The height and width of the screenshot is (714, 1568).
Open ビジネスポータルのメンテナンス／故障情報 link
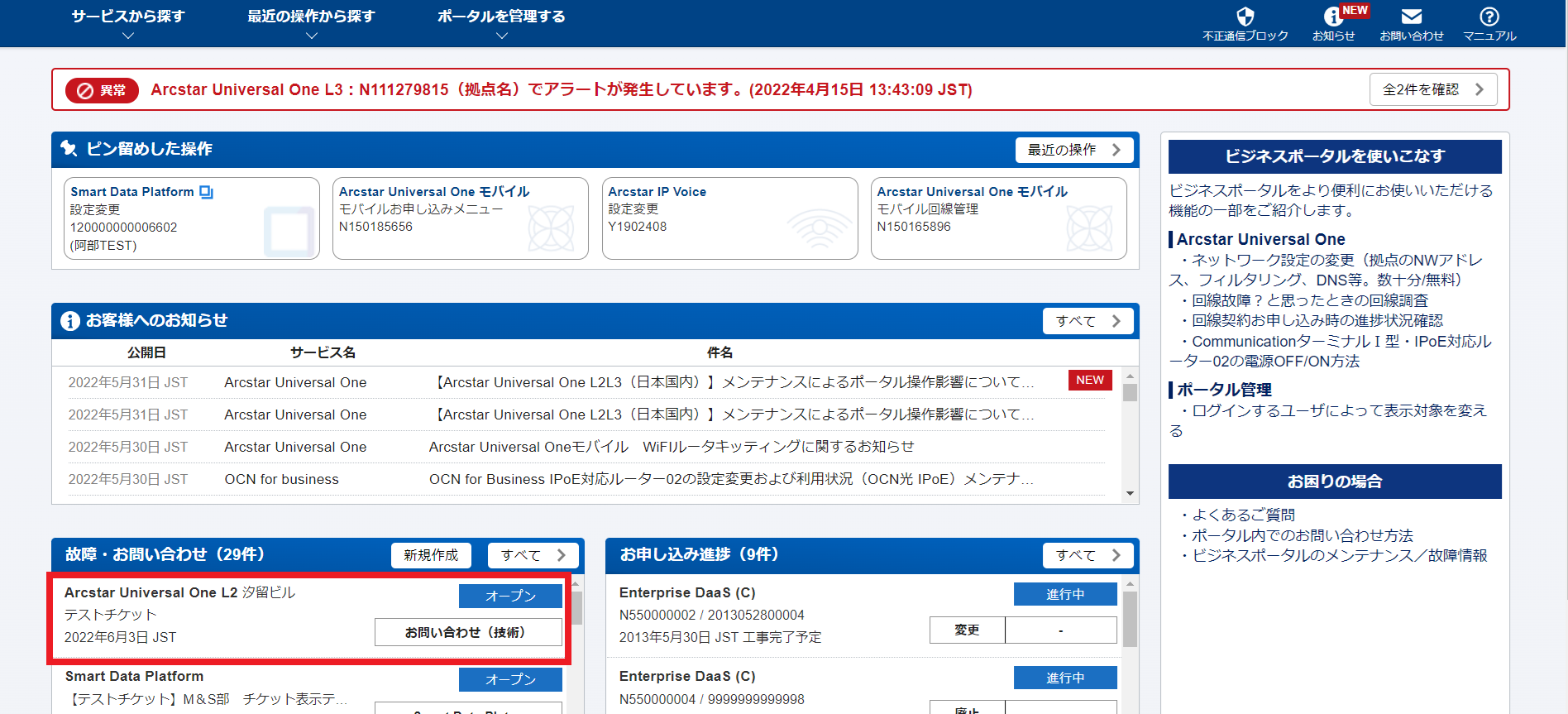(x=1340, y=555)
